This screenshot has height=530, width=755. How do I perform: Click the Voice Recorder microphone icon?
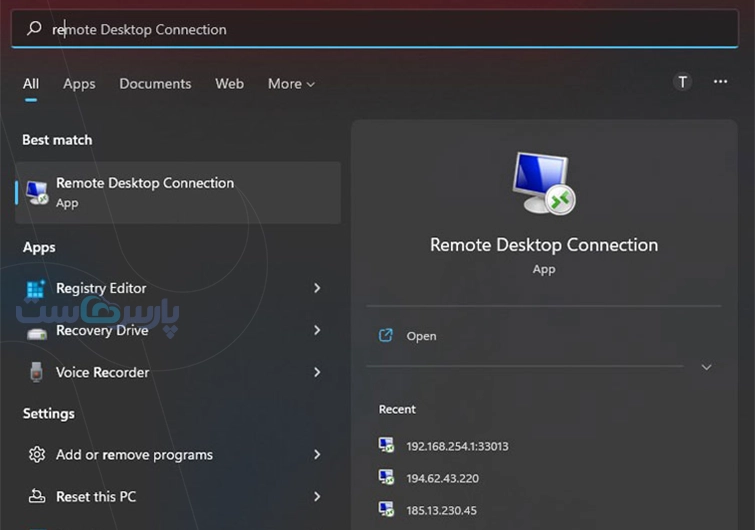point(36,372)
